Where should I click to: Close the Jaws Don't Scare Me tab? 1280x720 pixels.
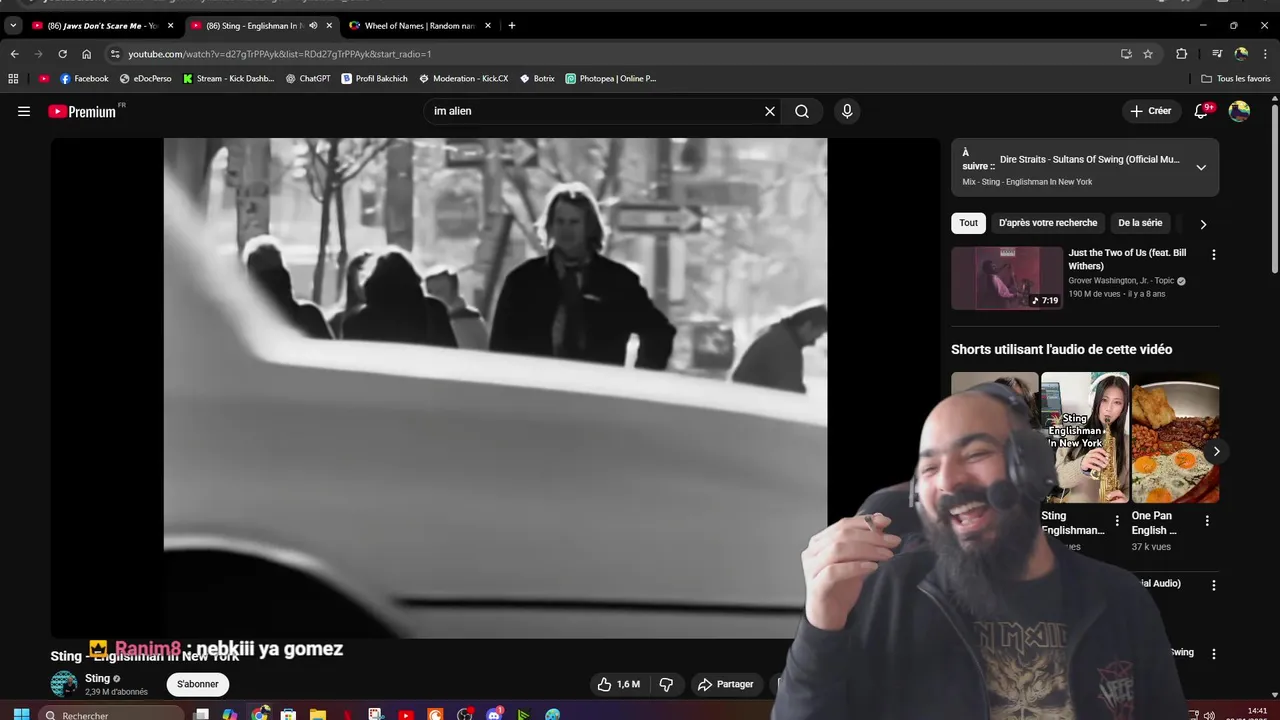[x=170, y=25]
